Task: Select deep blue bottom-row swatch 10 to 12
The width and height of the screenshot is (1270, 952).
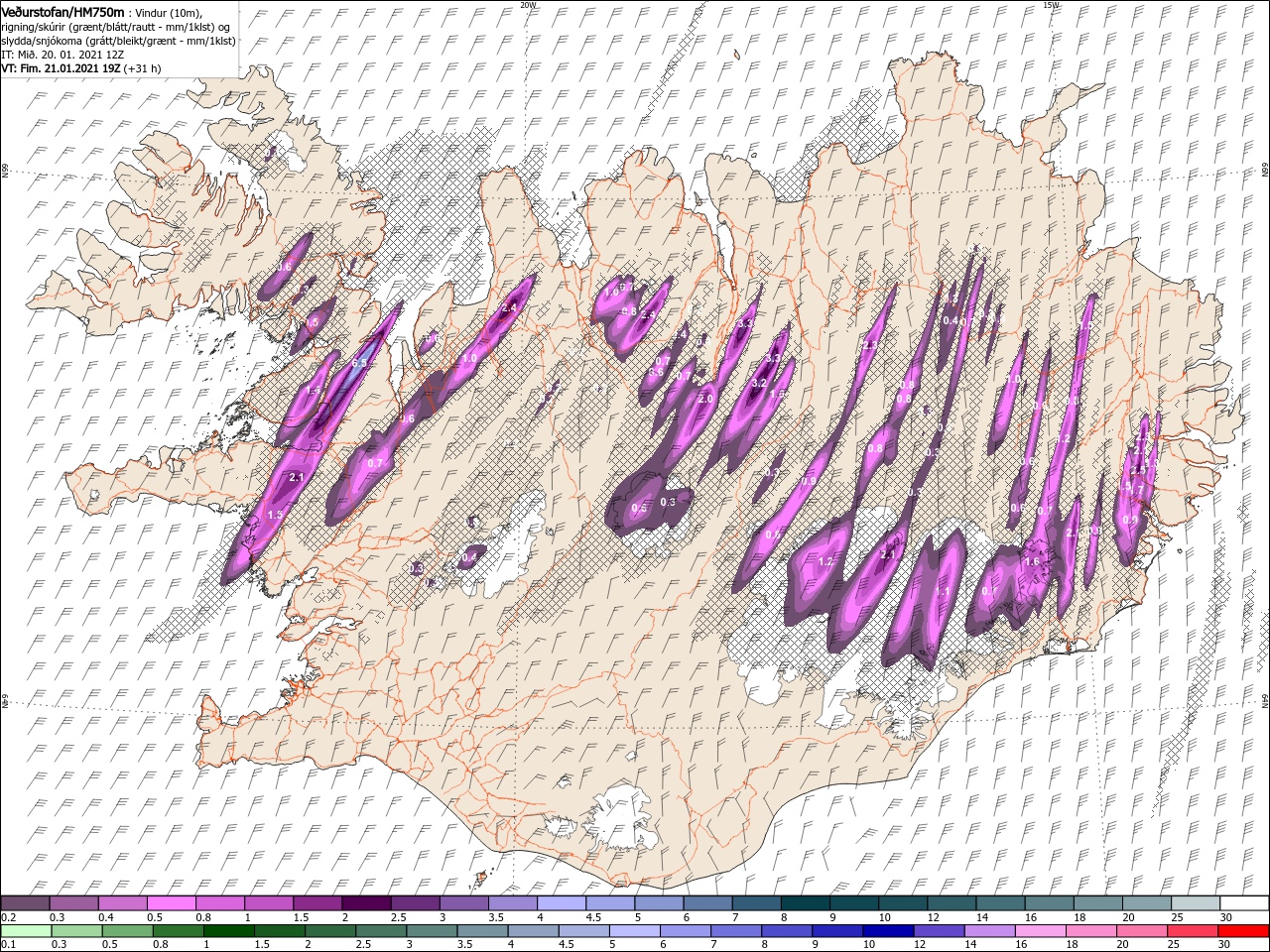Action: 887,931
